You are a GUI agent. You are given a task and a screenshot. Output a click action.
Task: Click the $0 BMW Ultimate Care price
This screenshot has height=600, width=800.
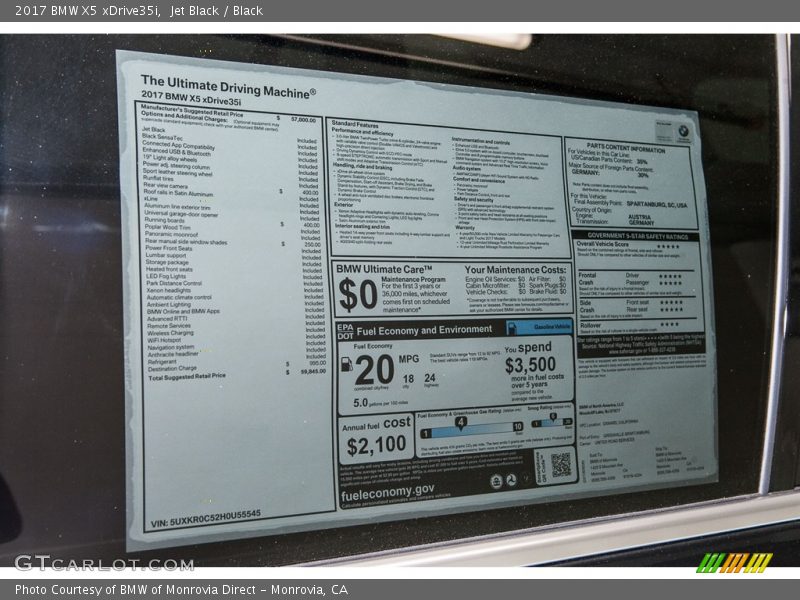(357, 295)
